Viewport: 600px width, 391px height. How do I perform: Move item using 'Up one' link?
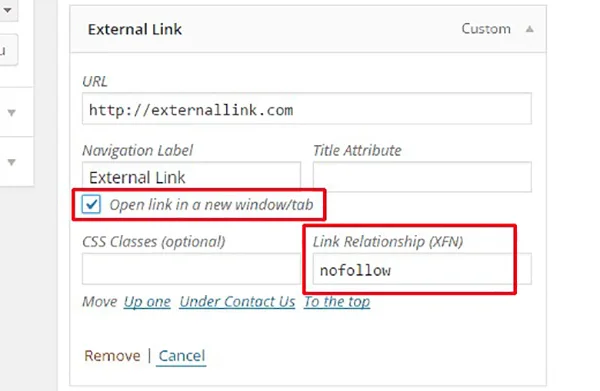(x=147, y=302)
